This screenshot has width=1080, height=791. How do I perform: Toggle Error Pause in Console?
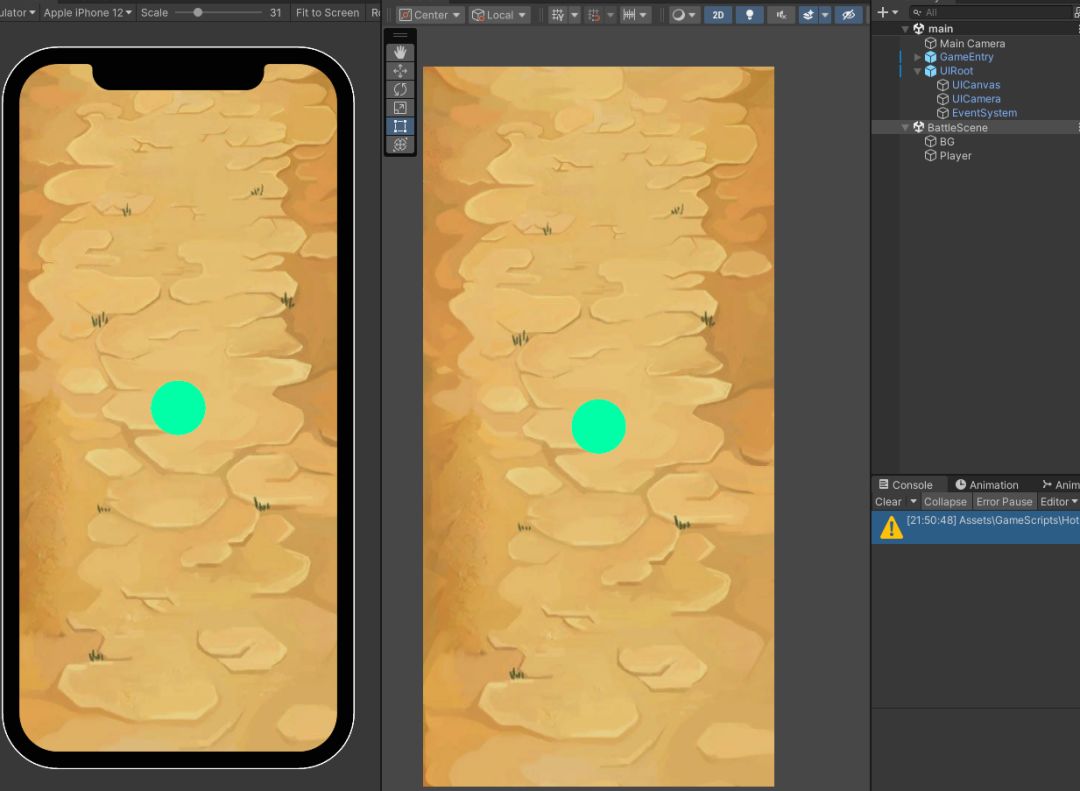(1004, 502)
